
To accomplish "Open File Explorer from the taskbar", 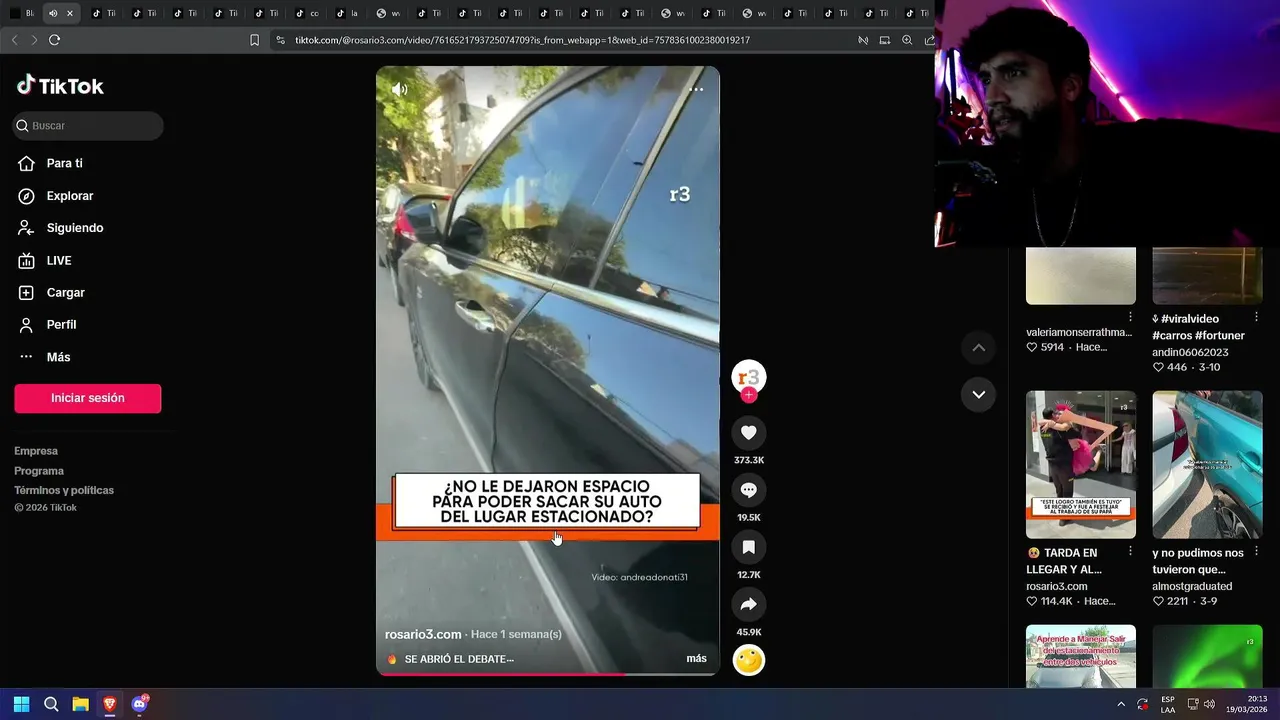I will 80,704.
